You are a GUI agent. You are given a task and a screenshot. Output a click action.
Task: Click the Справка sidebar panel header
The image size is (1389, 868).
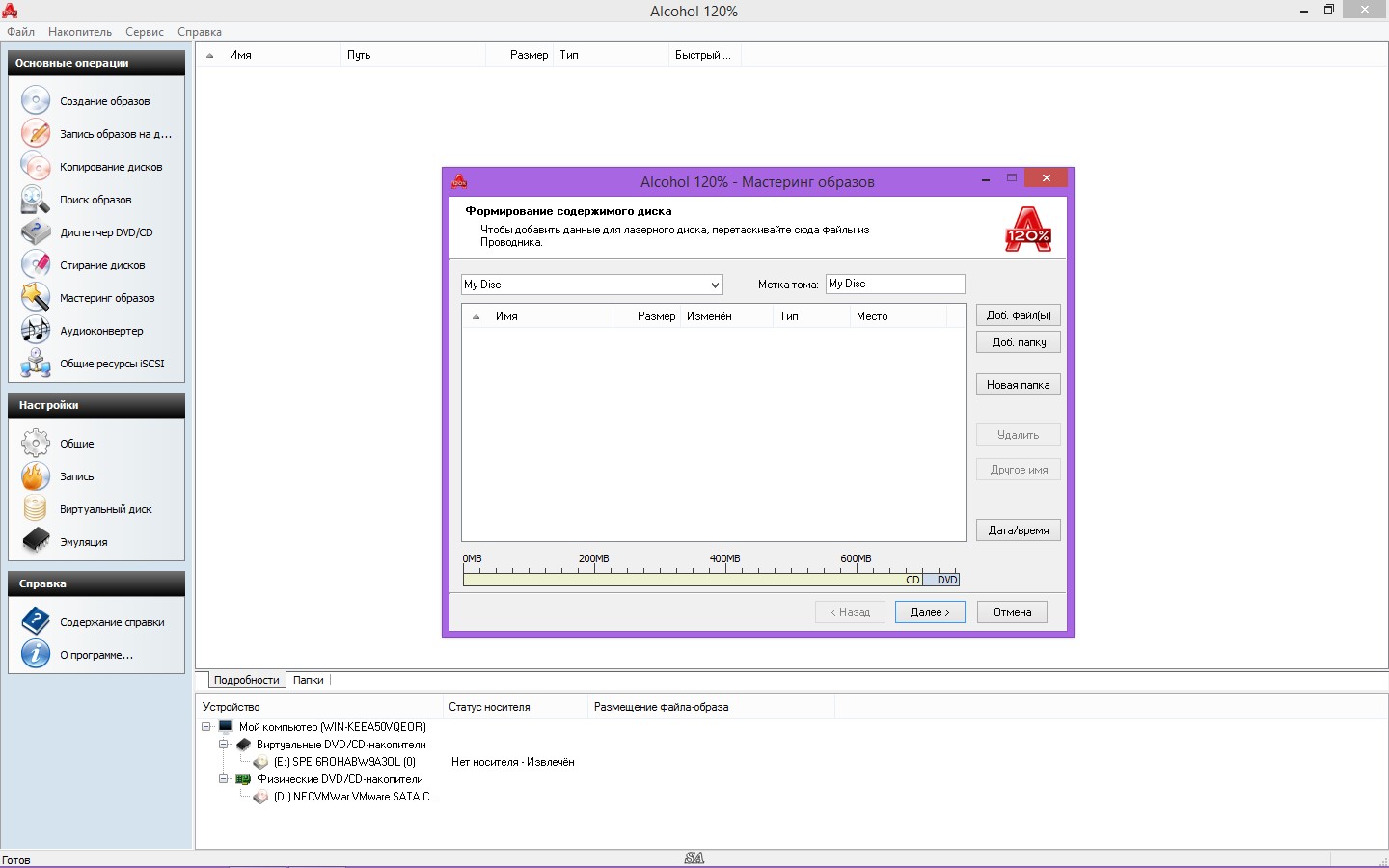(96, 583)
